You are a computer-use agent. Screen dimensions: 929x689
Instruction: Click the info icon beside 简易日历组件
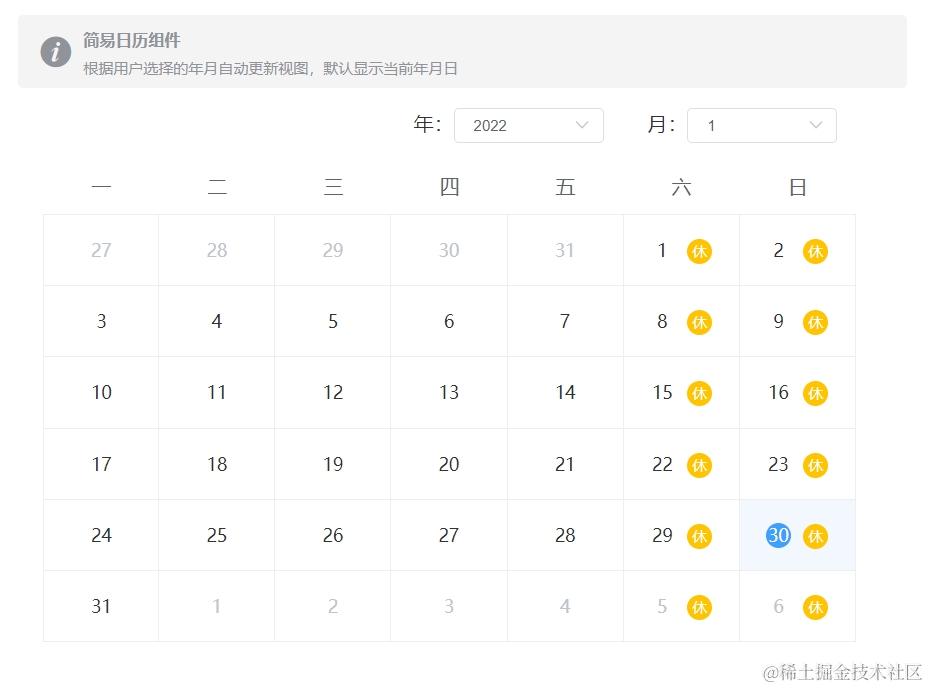[x=56, y=52]
